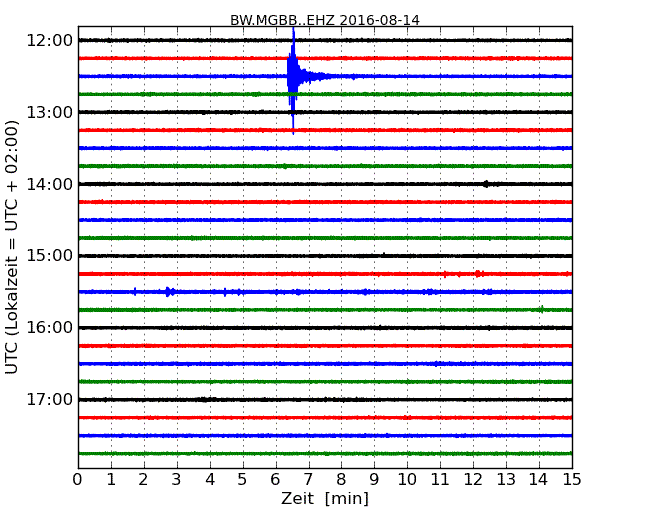Select the 14:00 time axis label
The height and width of the screenshot is (520, 650).
coord(49,184)
